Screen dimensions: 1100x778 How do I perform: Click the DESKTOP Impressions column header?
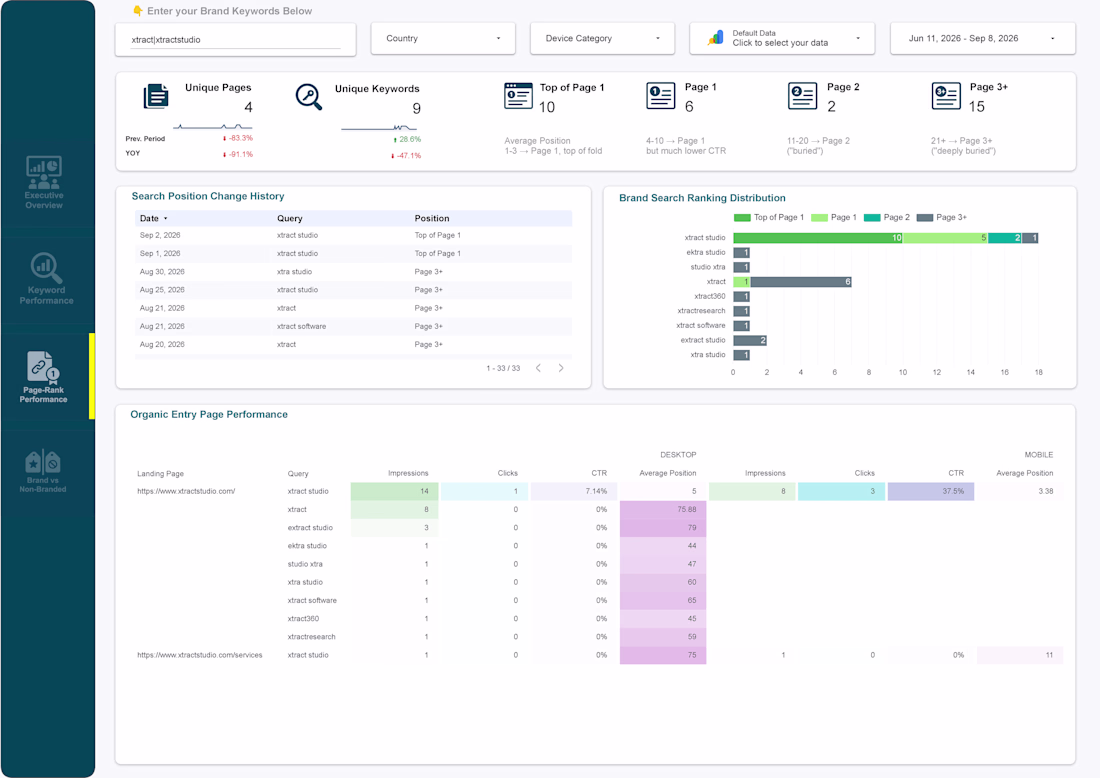tap(408, 473)
